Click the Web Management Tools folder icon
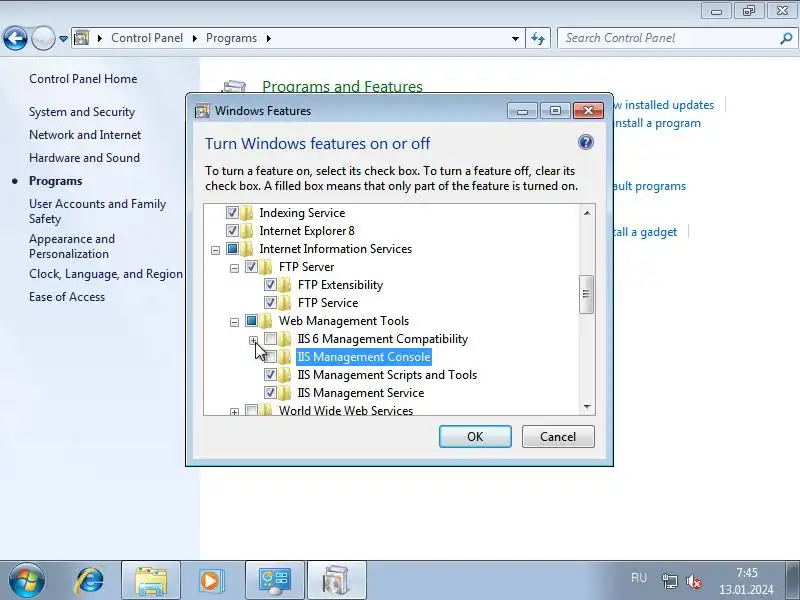 [266, 321]
